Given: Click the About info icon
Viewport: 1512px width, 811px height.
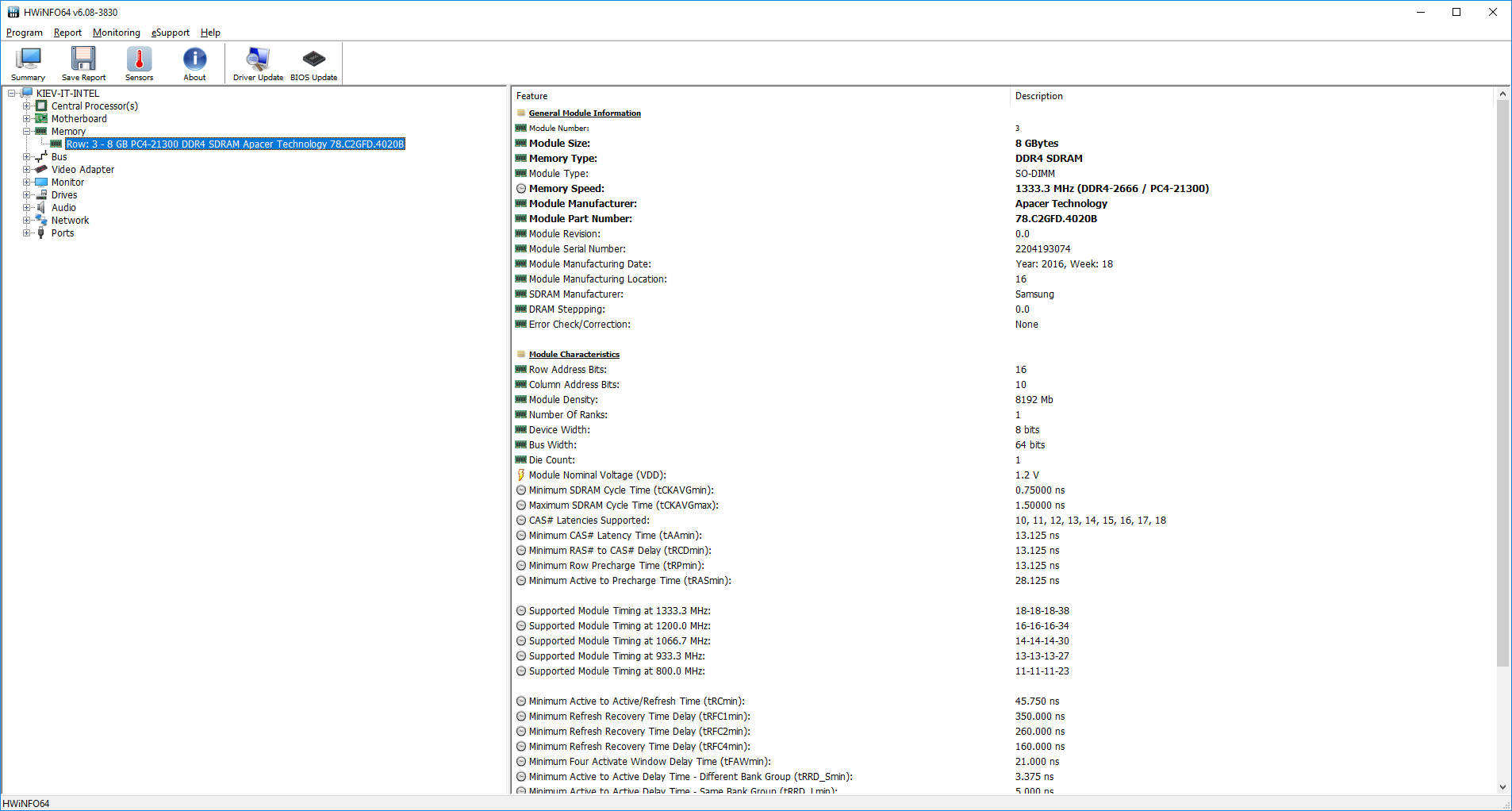Looking at the screenshot, I should [194, 63].
